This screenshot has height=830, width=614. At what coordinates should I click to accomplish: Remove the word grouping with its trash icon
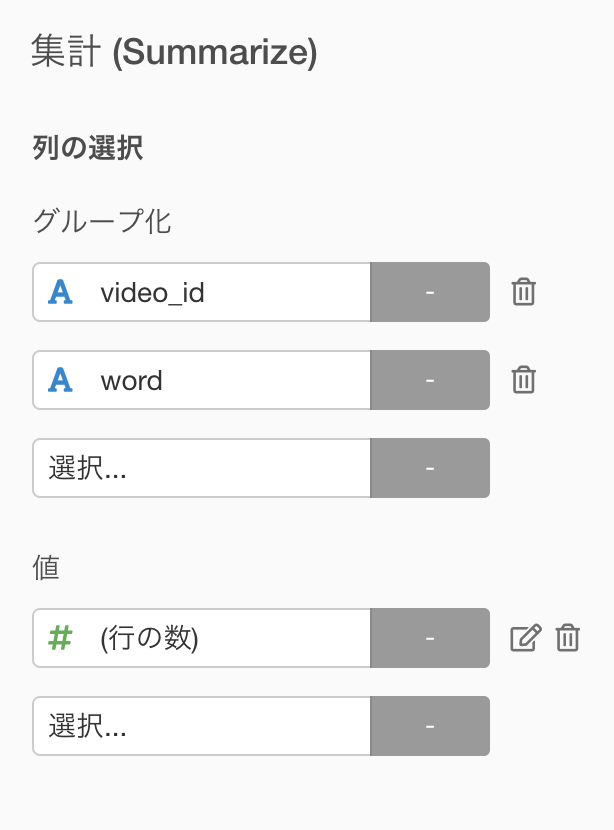(x=523, y=380)
